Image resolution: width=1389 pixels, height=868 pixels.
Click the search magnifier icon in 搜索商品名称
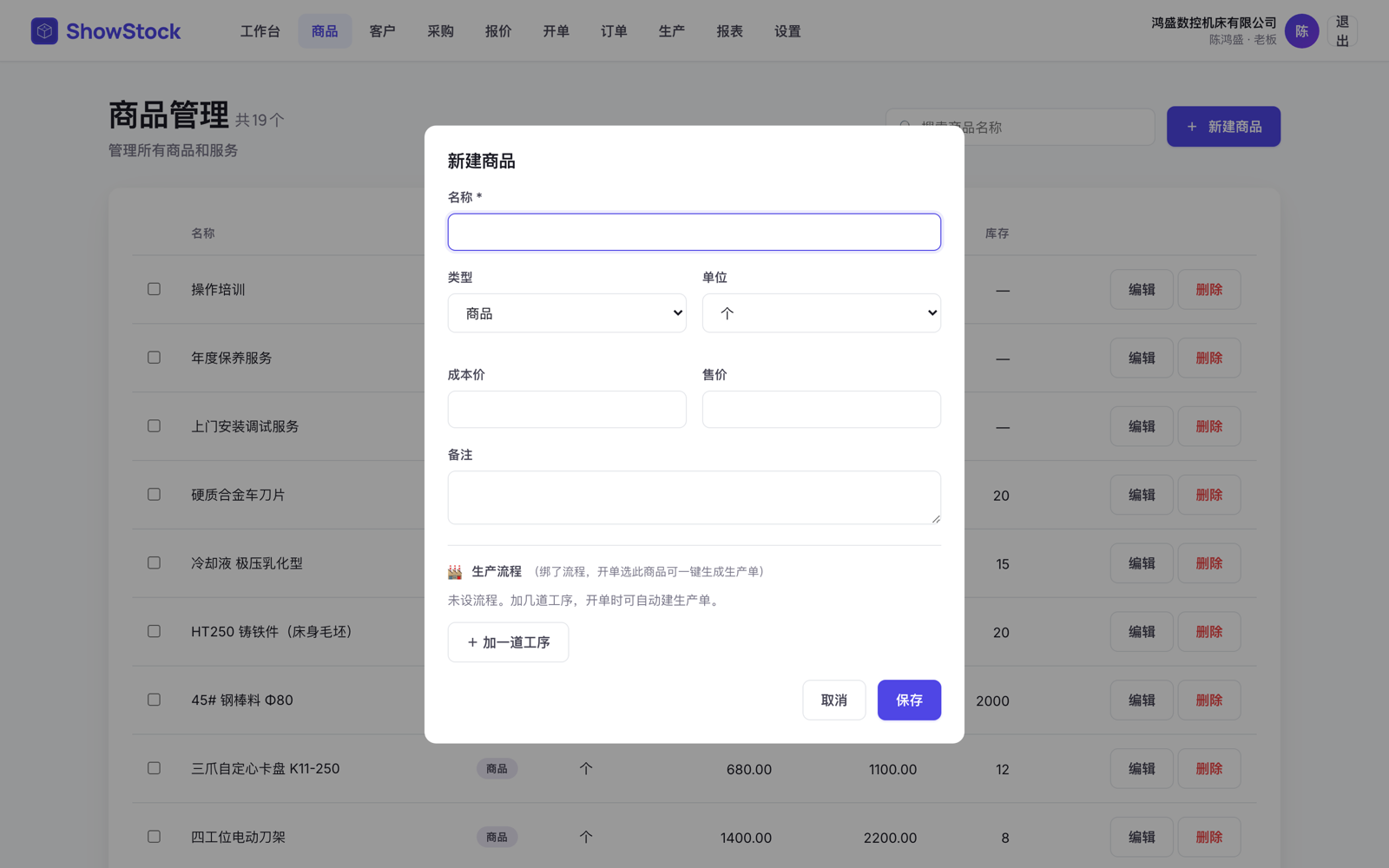[x=905, y=127]
